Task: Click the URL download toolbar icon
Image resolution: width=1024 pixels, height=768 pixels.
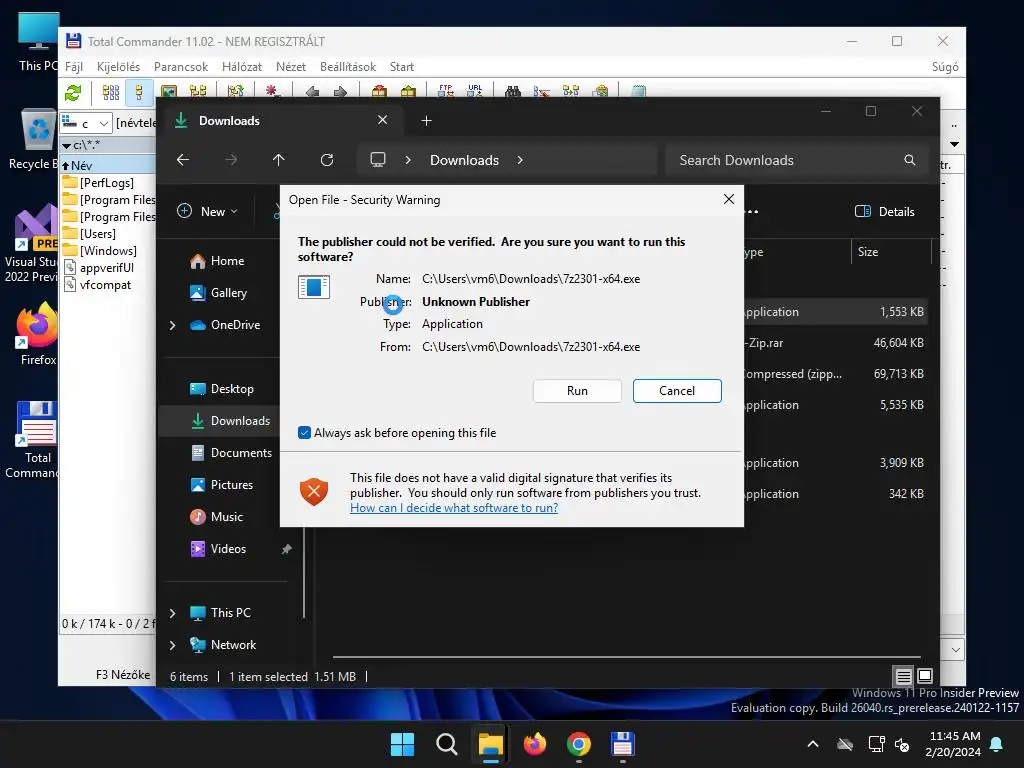Action: 475,91
